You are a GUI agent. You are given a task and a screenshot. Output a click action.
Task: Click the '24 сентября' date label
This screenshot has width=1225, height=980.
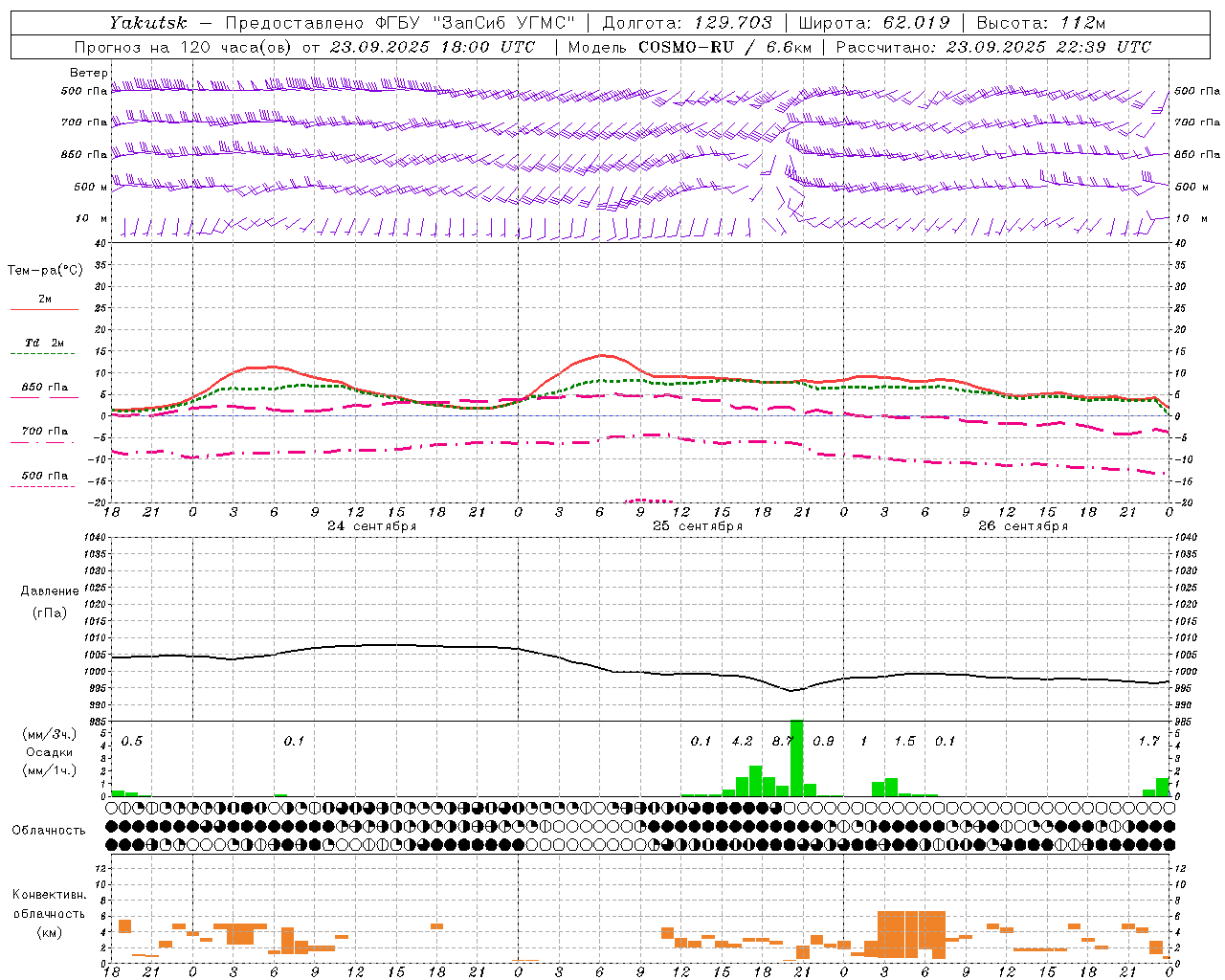pos(371,526)
